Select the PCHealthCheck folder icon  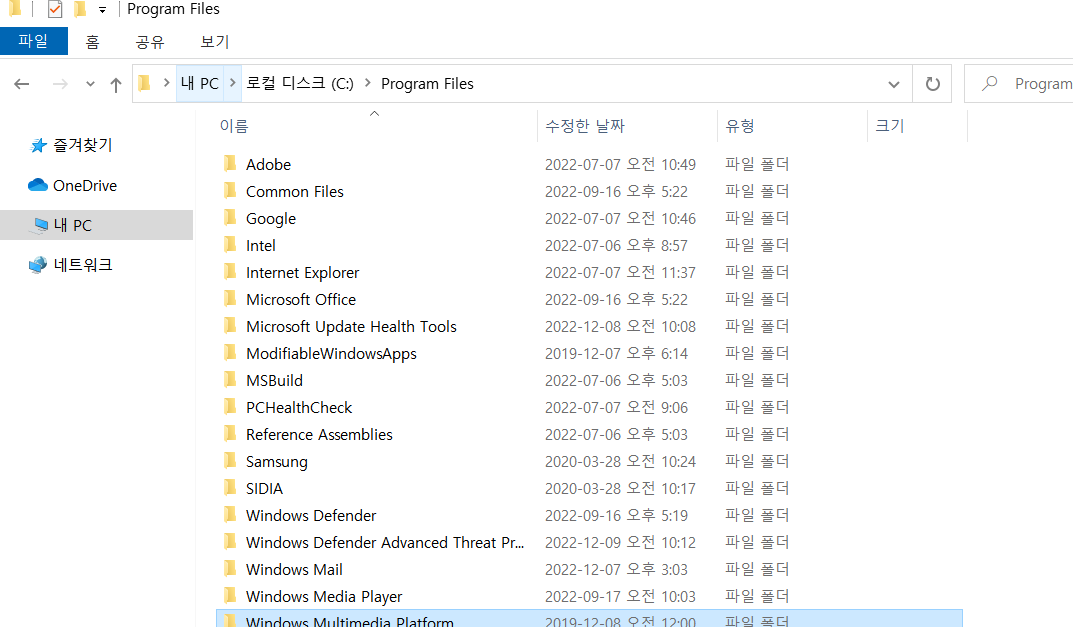point(231,407)
